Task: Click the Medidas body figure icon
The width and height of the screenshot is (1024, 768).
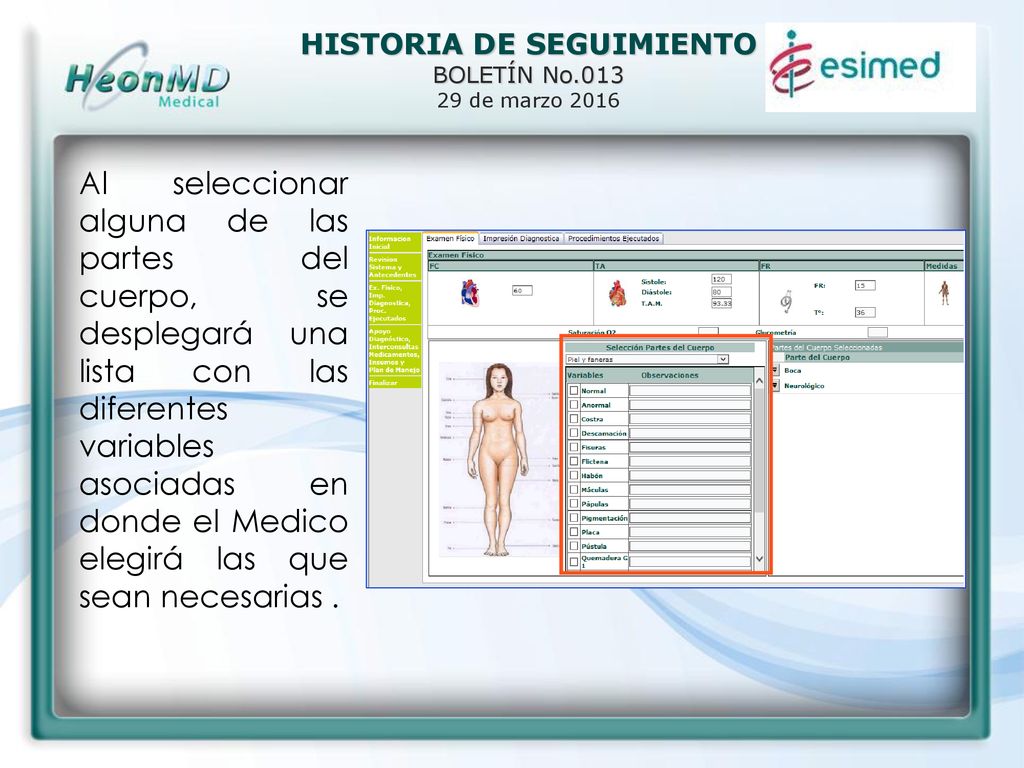Action: click(x=944, y=293)
